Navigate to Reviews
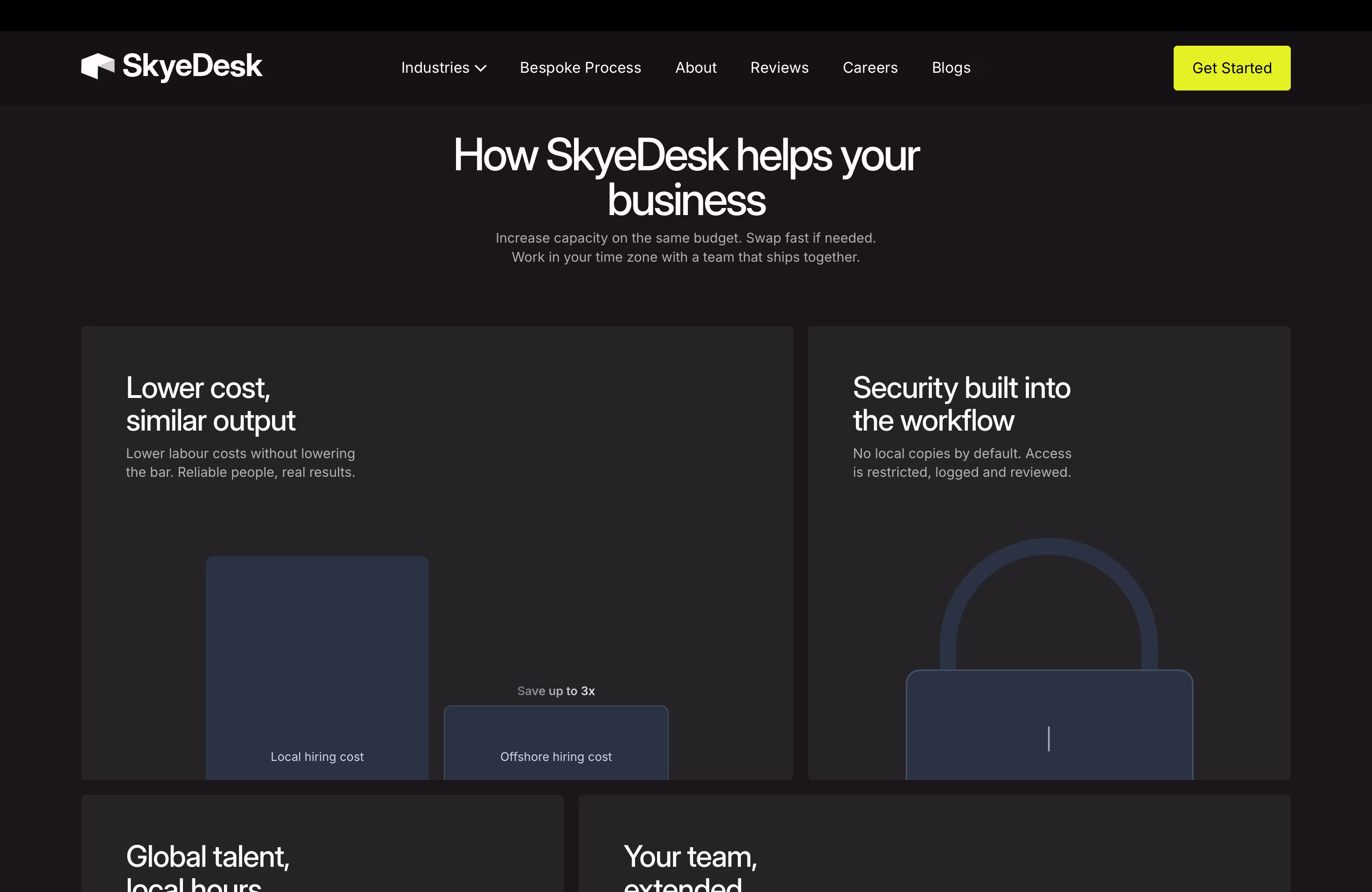The image size is (1372, 892). click(779, 68)
